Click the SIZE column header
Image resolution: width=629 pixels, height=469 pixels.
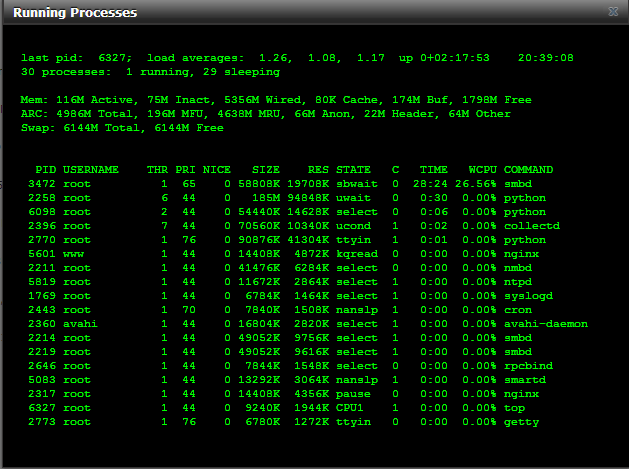point(266,170)
